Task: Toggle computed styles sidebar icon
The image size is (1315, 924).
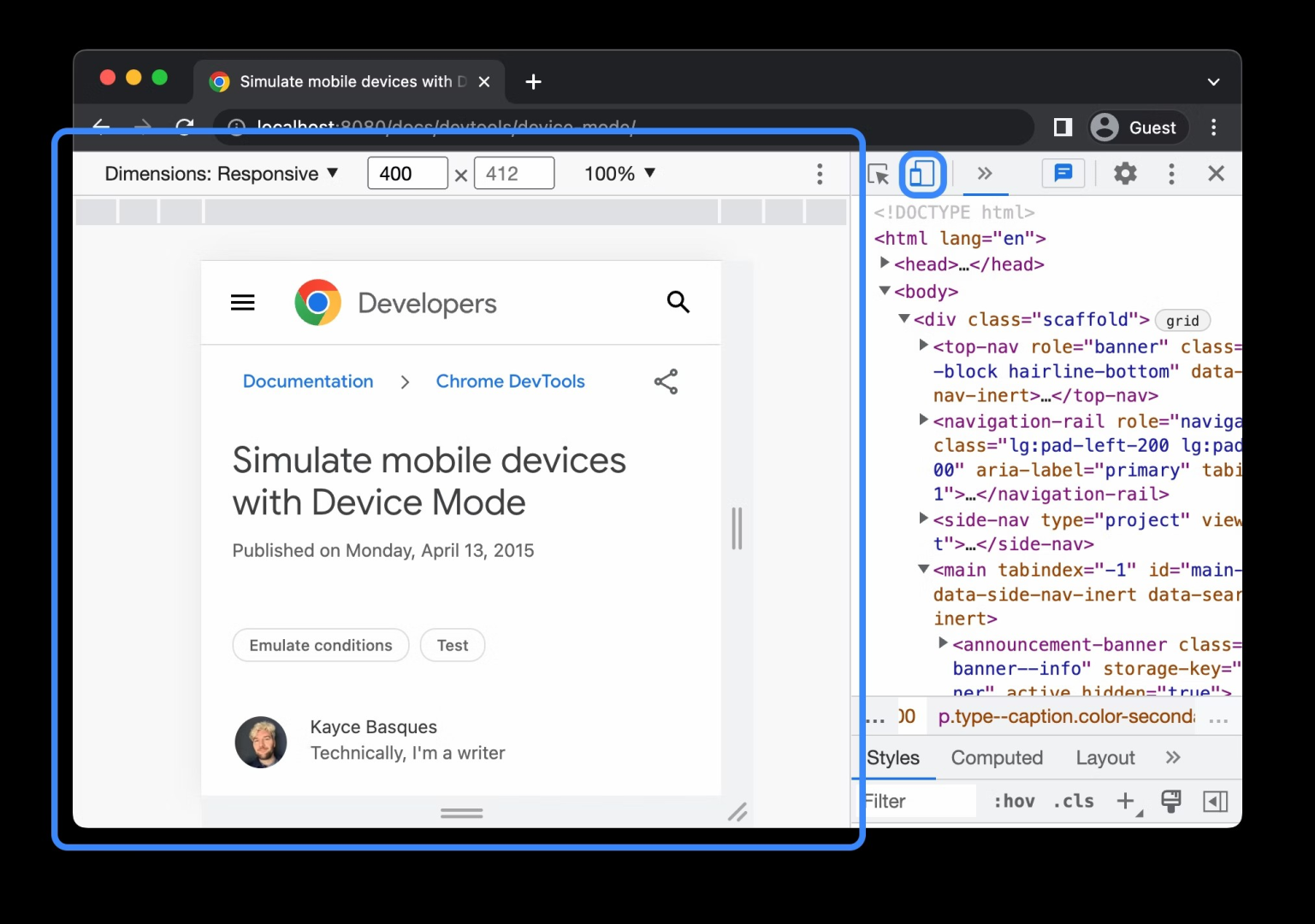Action: coord(1215,801)
